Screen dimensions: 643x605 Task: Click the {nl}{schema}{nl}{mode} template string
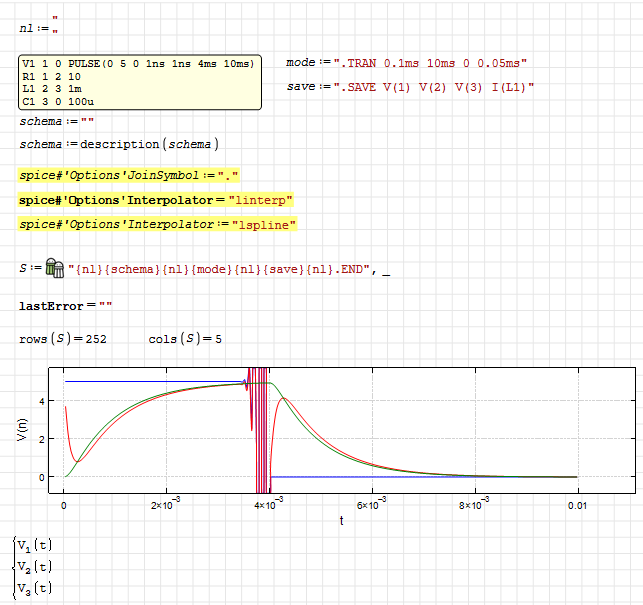pos(225,269)
